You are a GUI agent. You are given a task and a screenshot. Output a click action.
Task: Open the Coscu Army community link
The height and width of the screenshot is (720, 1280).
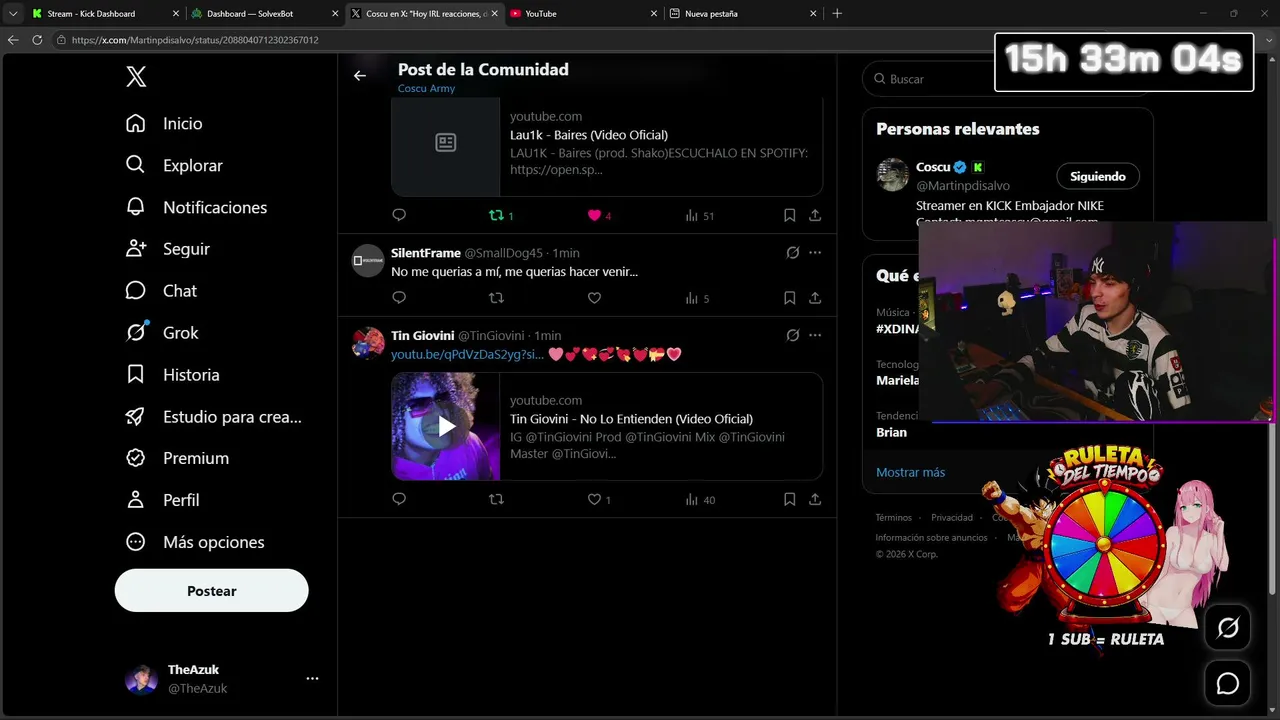point(426,88)
